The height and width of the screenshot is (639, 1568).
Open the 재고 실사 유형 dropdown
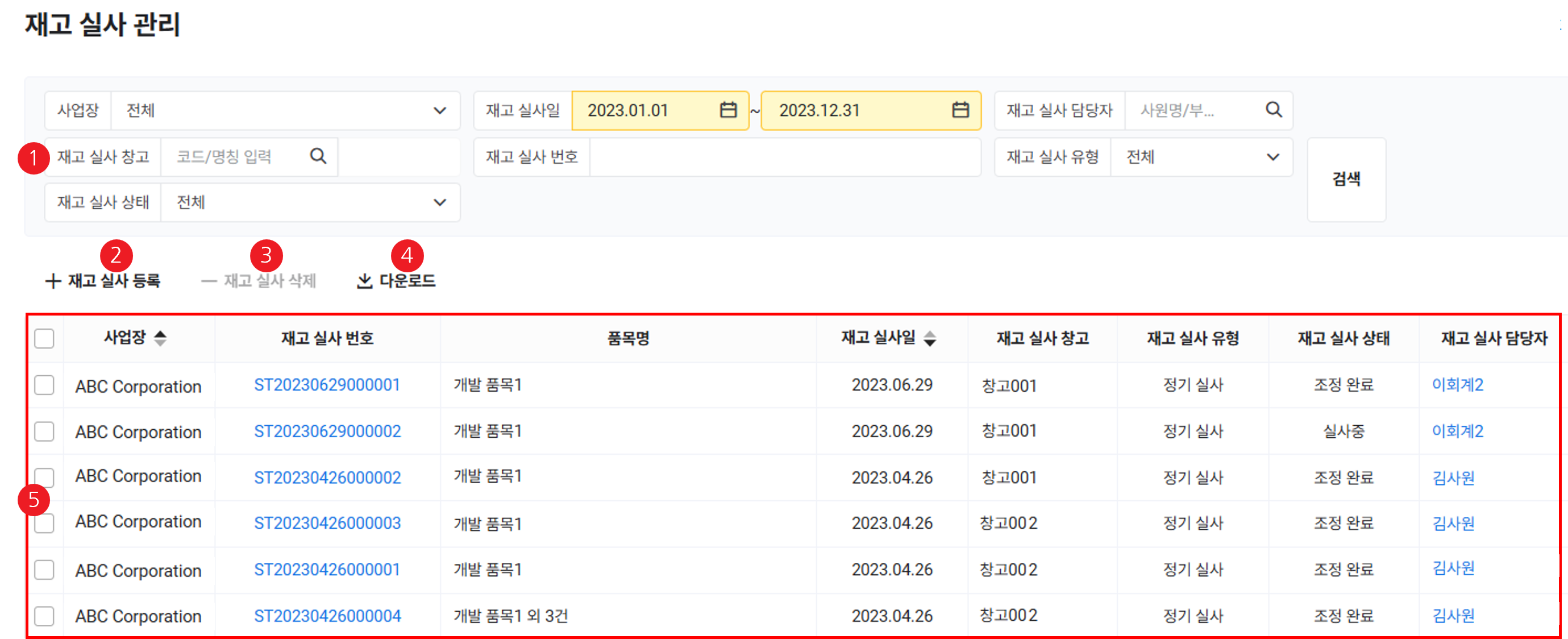pyautogui.click(x=1272, y=156)
